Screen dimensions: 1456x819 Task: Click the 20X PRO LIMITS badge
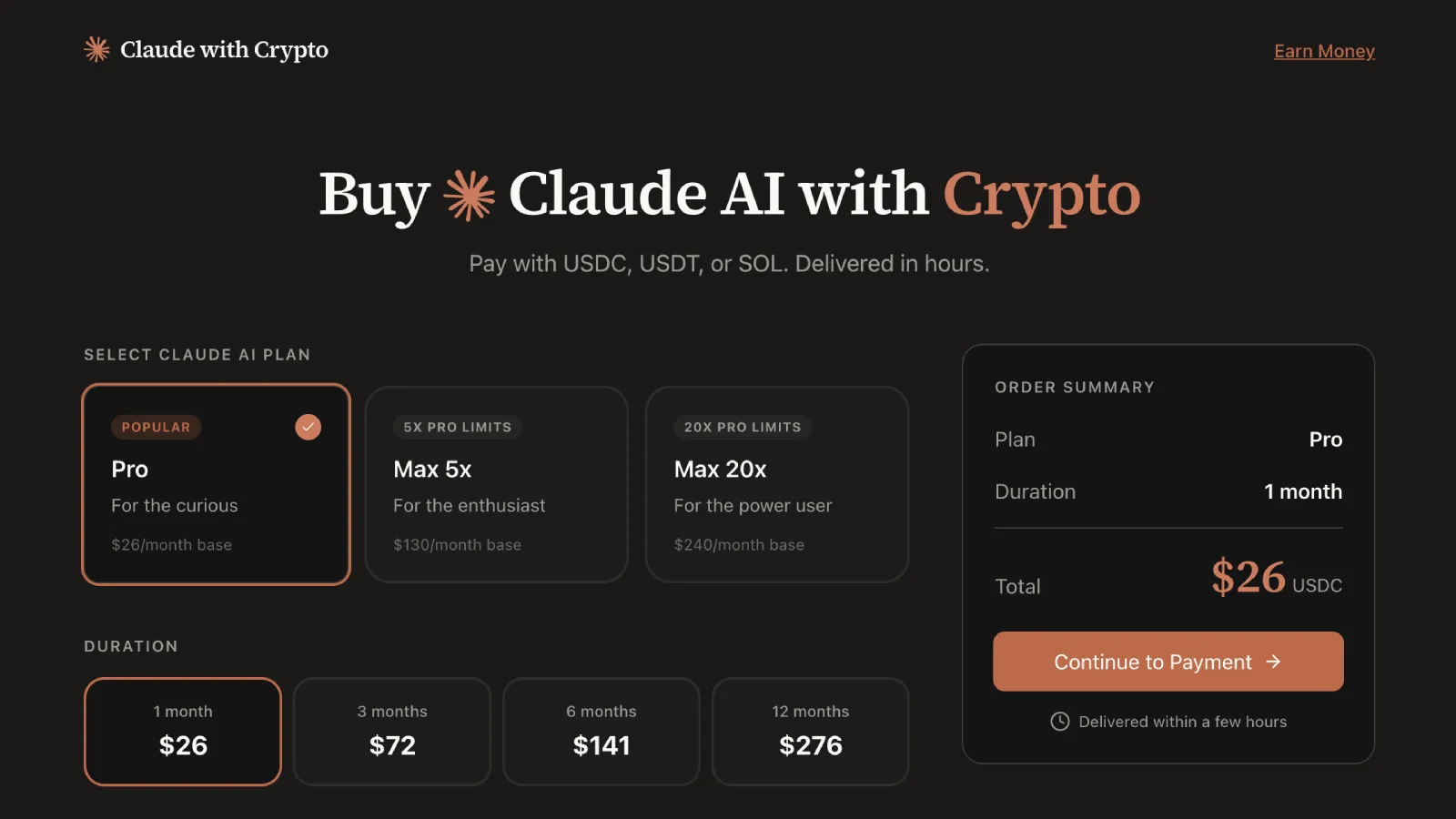tap(742, 427)
